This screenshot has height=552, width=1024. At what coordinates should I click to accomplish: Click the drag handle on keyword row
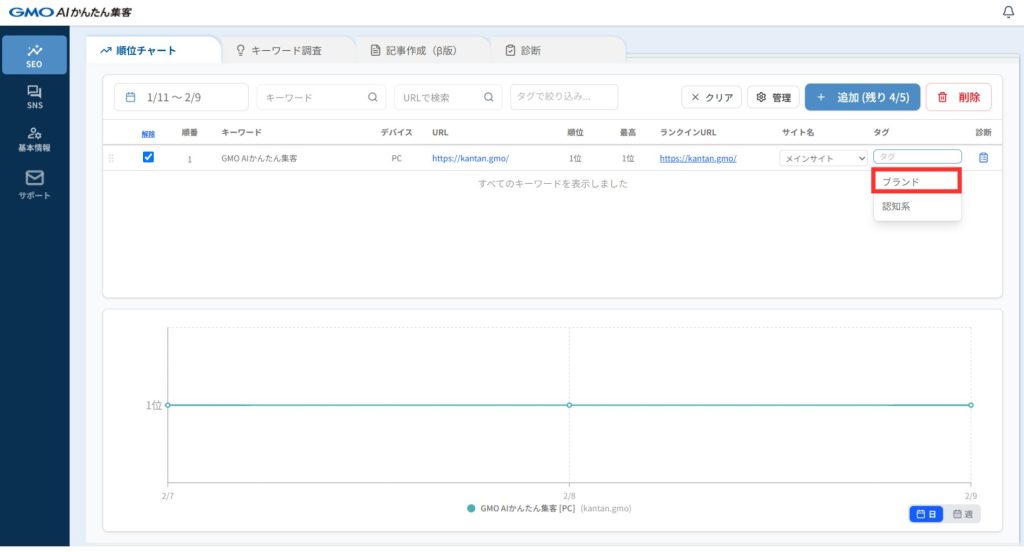pyautogui.click(x=112, y=158)
